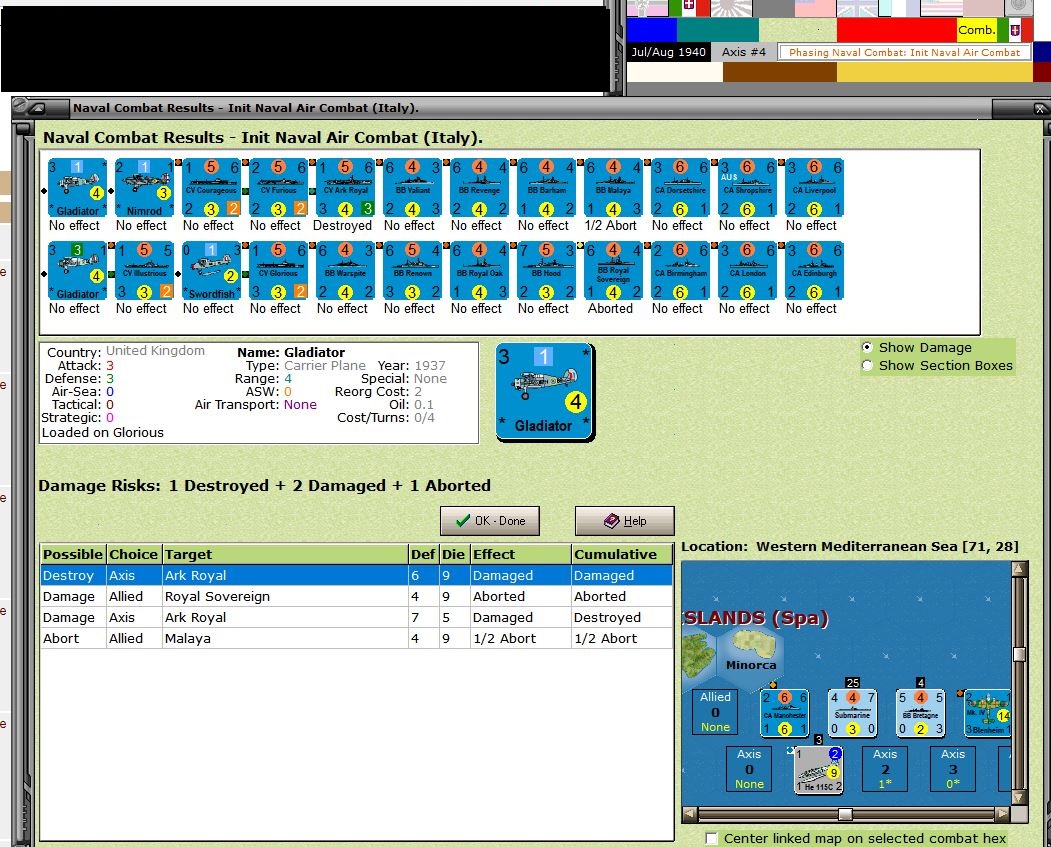Viewport: 1051px width, 847px height.
Task: Click the Choice column header
Action: click(134, 554)
